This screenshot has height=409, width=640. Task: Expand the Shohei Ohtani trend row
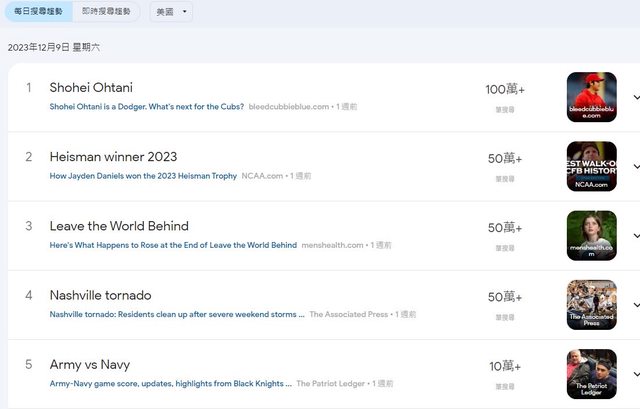[x=634, y=97]
